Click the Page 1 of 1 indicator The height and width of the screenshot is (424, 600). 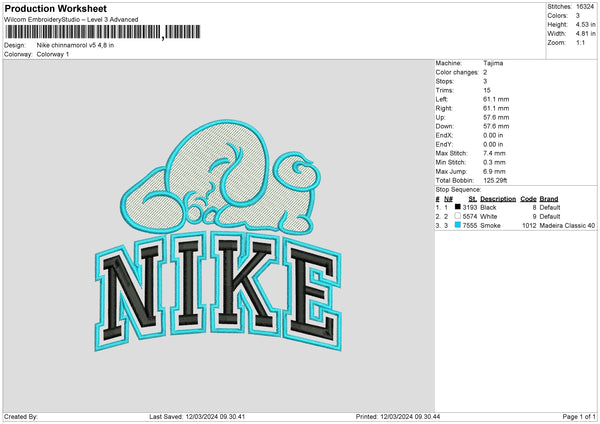[579, 417]
